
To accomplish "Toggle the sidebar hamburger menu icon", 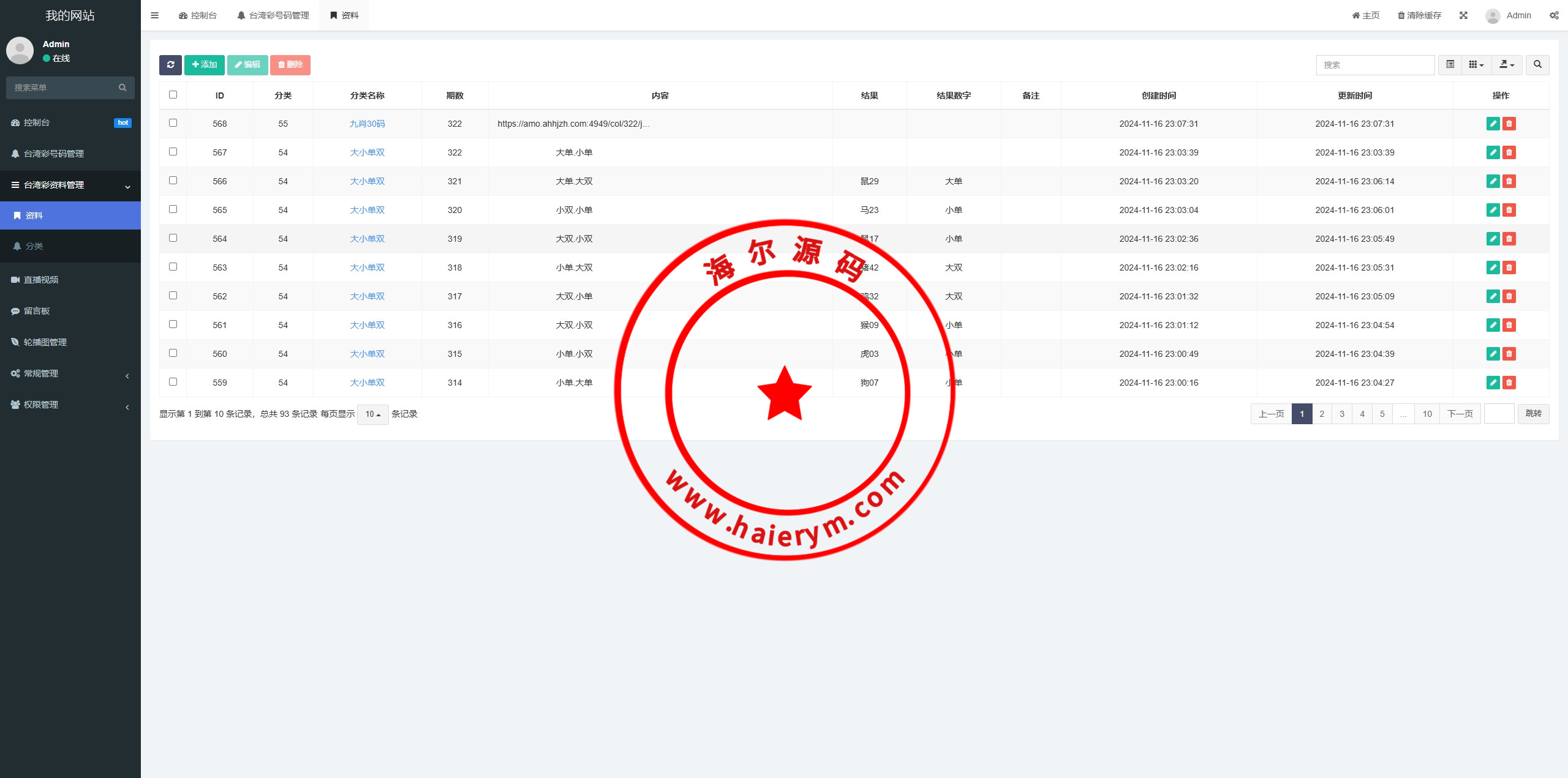I will 155,15.
